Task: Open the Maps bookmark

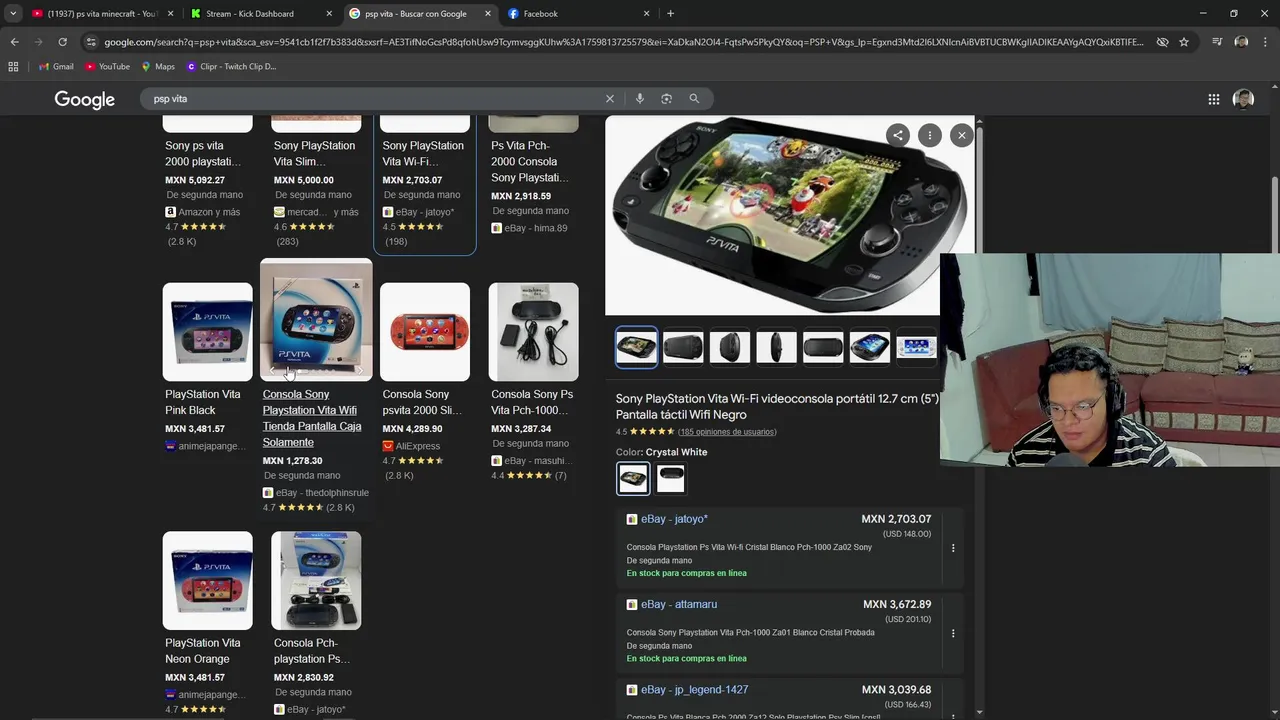Action: pyautogui.click(x=158, y=66)
